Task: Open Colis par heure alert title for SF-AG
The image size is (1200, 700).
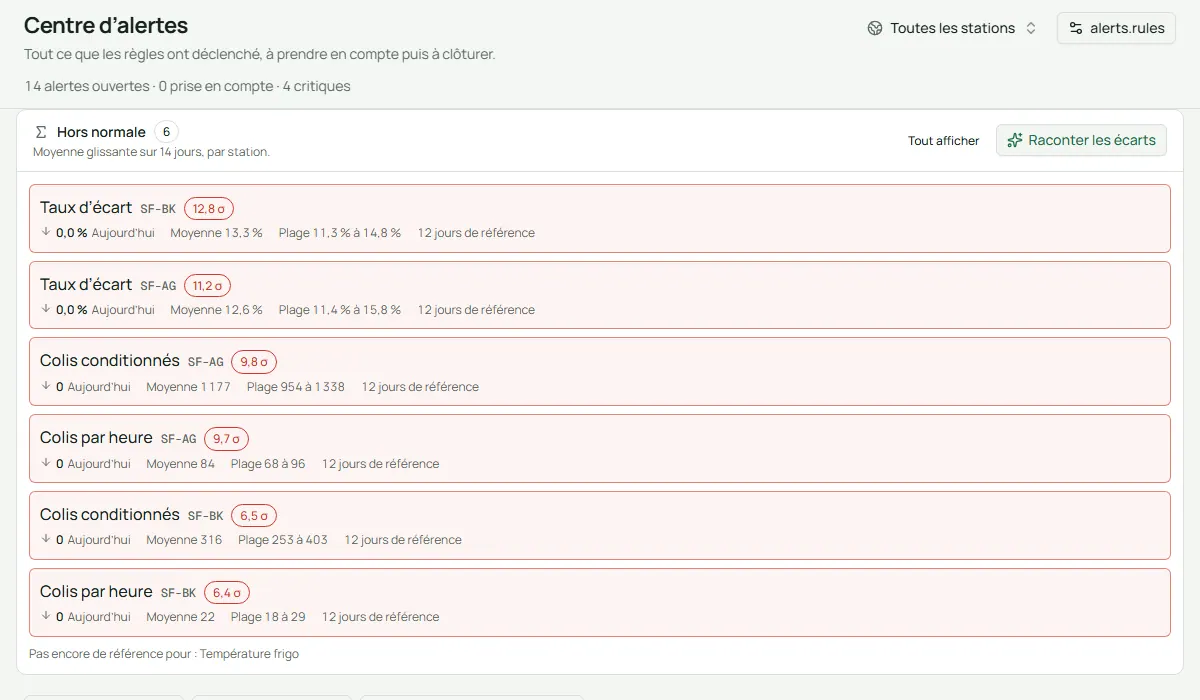Action: tap(96, 437)
